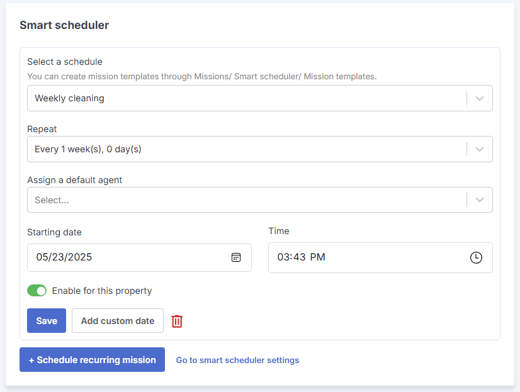Open the Weekly cleaning schedule dropdown

tap(260, 98)
